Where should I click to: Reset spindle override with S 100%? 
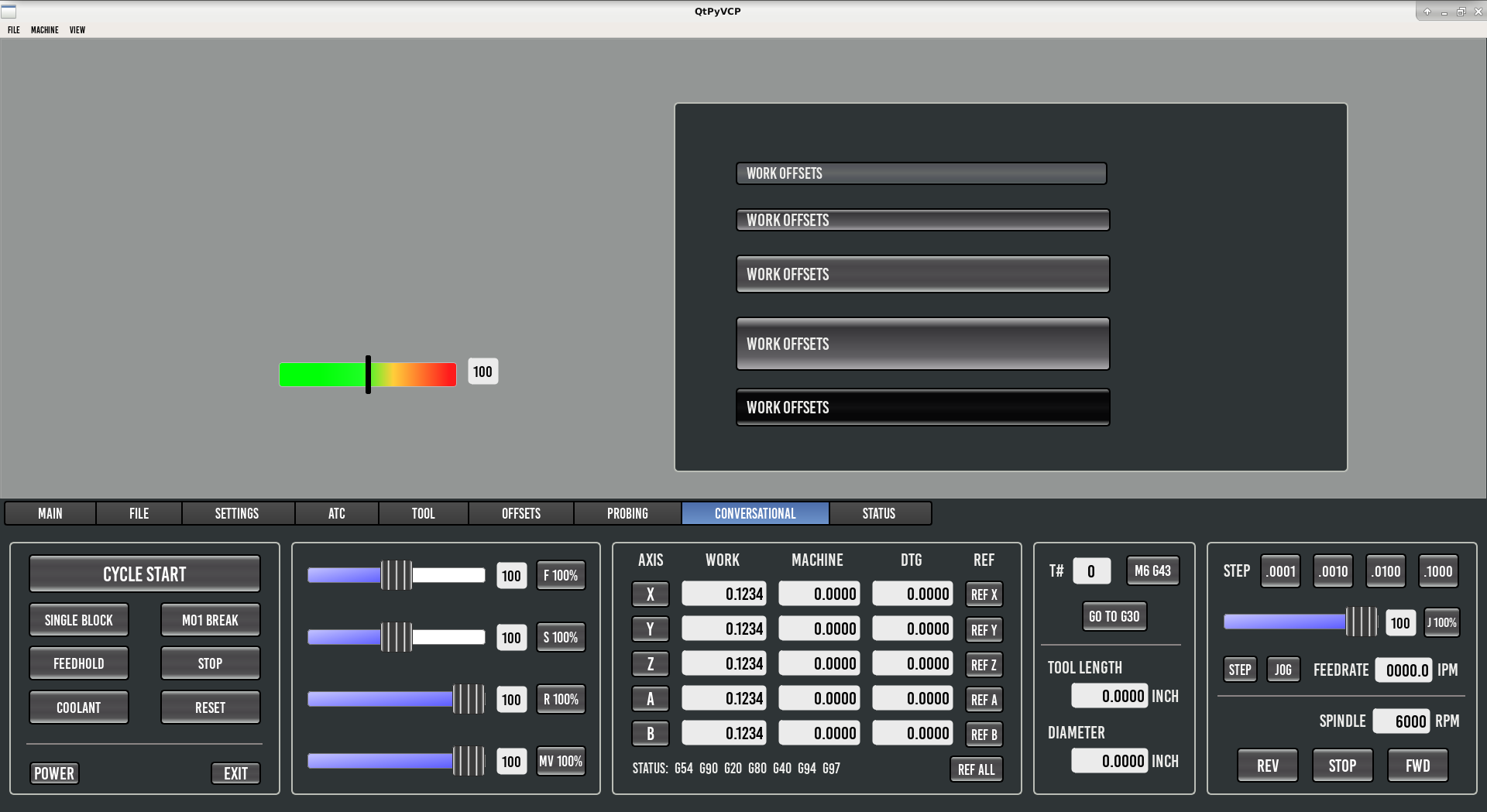(561, 637)
